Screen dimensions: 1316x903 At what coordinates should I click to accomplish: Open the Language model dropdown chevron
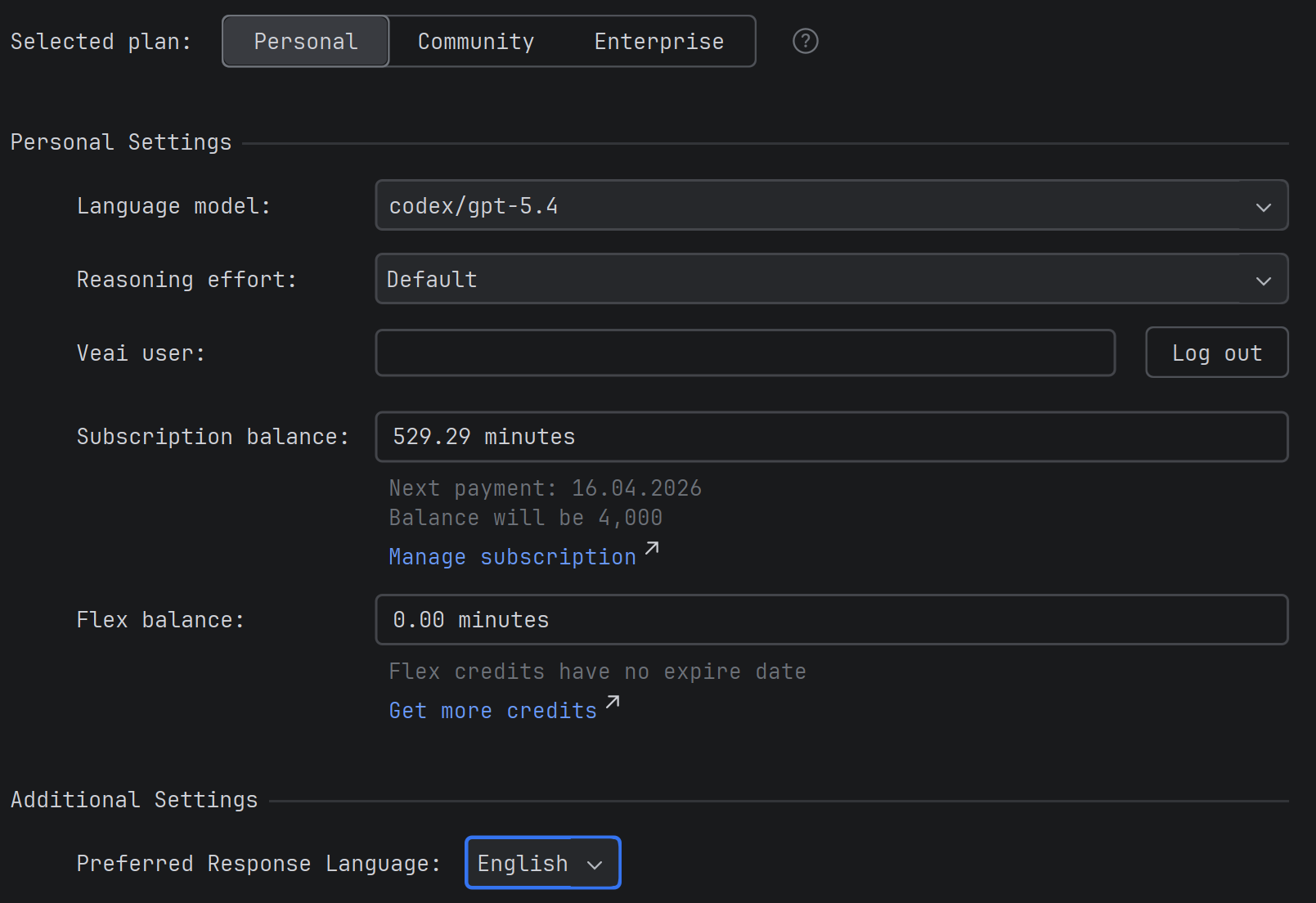(1262, 205)
